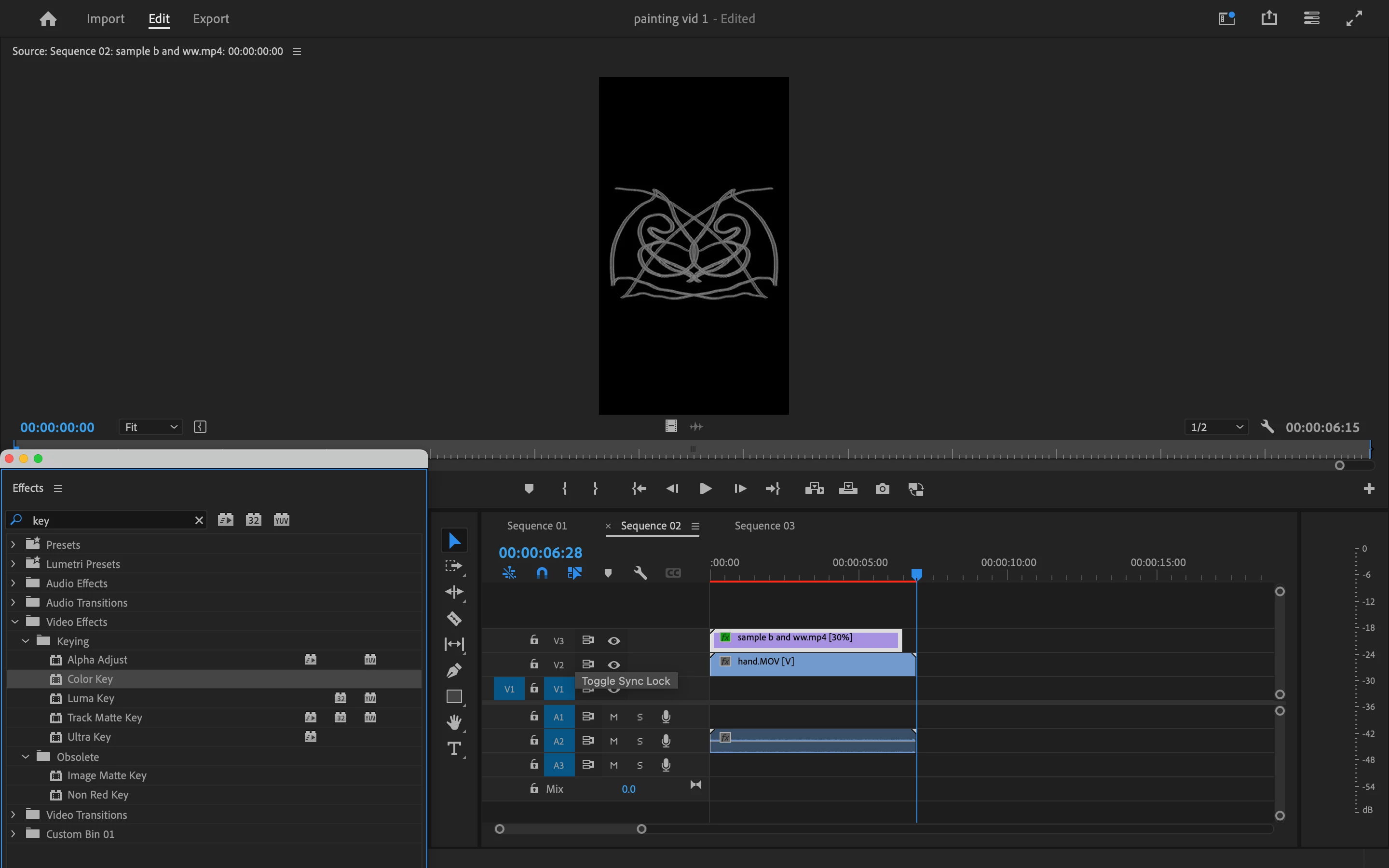Open timeline display settings wrench
Image resolution: width=1389 pixels, height=868 pixels.
coord(640,573)
